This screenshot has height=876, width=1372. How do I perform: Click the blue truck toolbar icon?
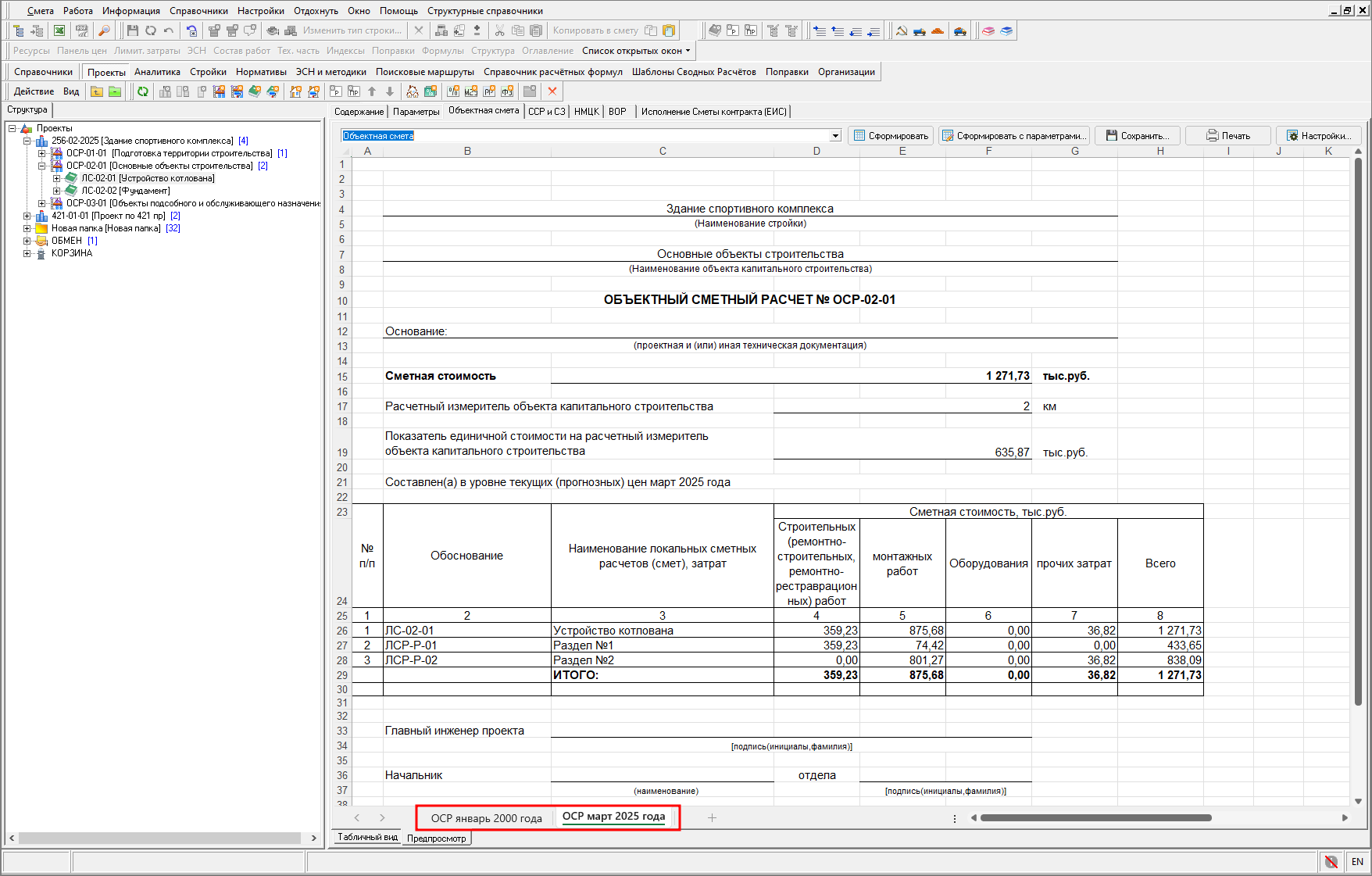[x=920, y=30]
